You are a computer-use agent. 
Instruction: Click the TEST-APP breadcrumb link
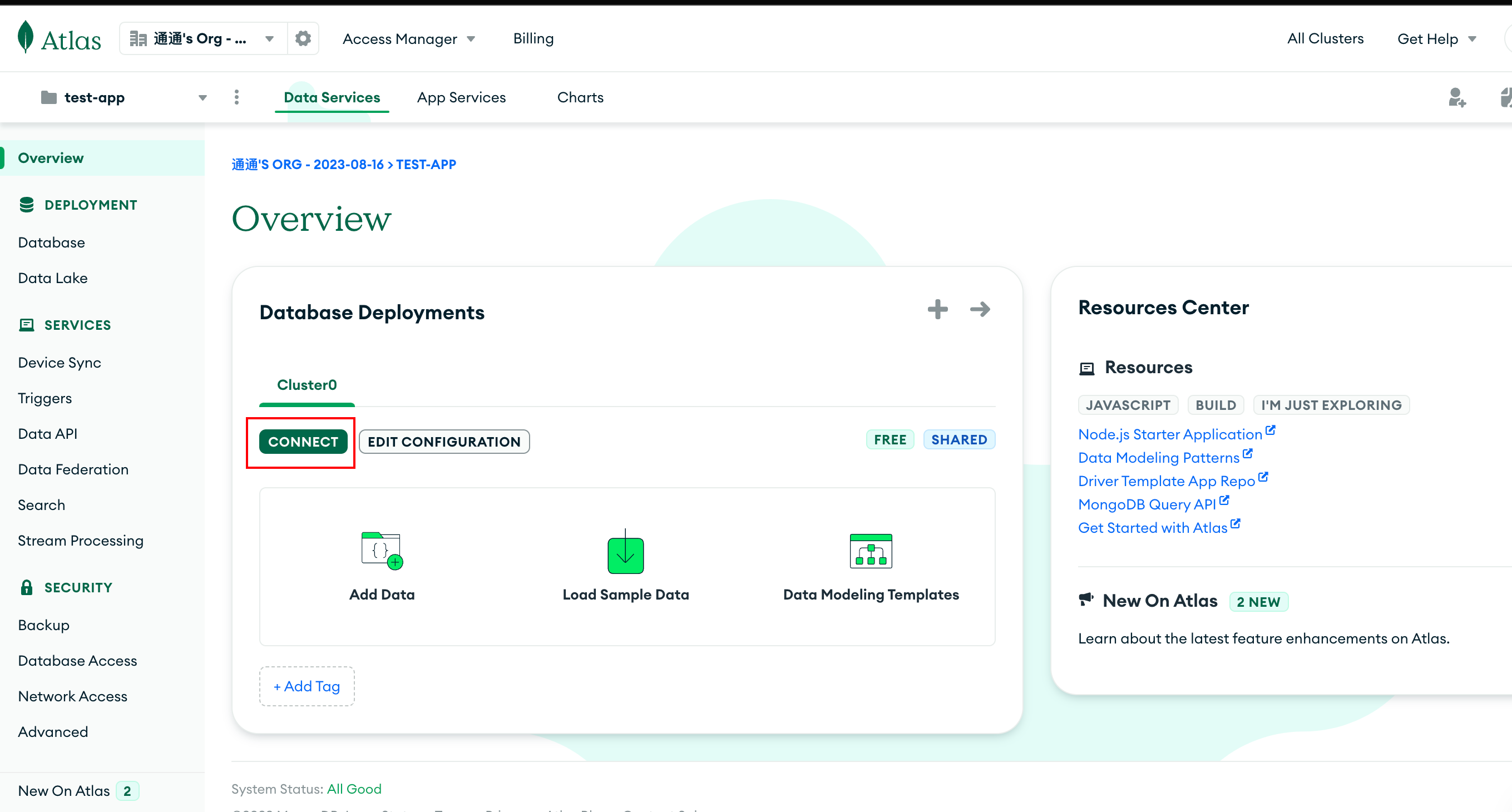(426, 165)
